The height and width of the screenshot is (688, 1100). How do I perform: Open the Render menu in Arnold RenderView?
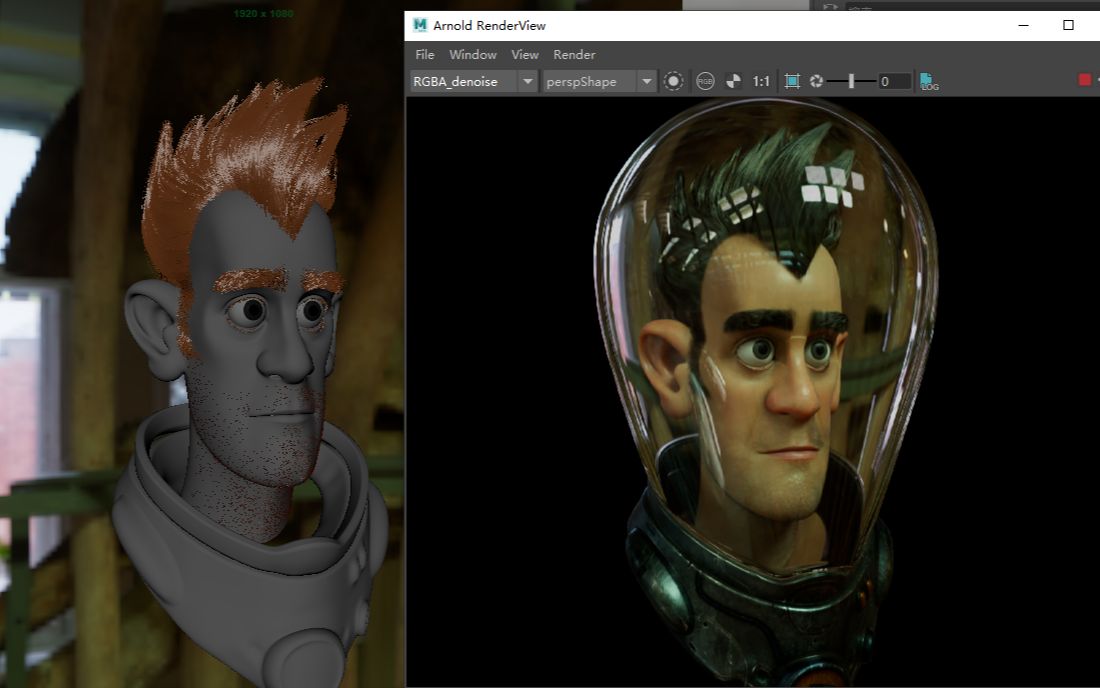pos(574,55)
